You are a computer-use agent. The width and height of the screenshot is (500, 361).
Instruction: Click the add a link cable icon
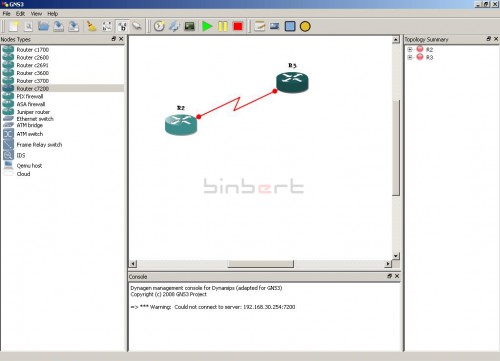tap(137, 26)
